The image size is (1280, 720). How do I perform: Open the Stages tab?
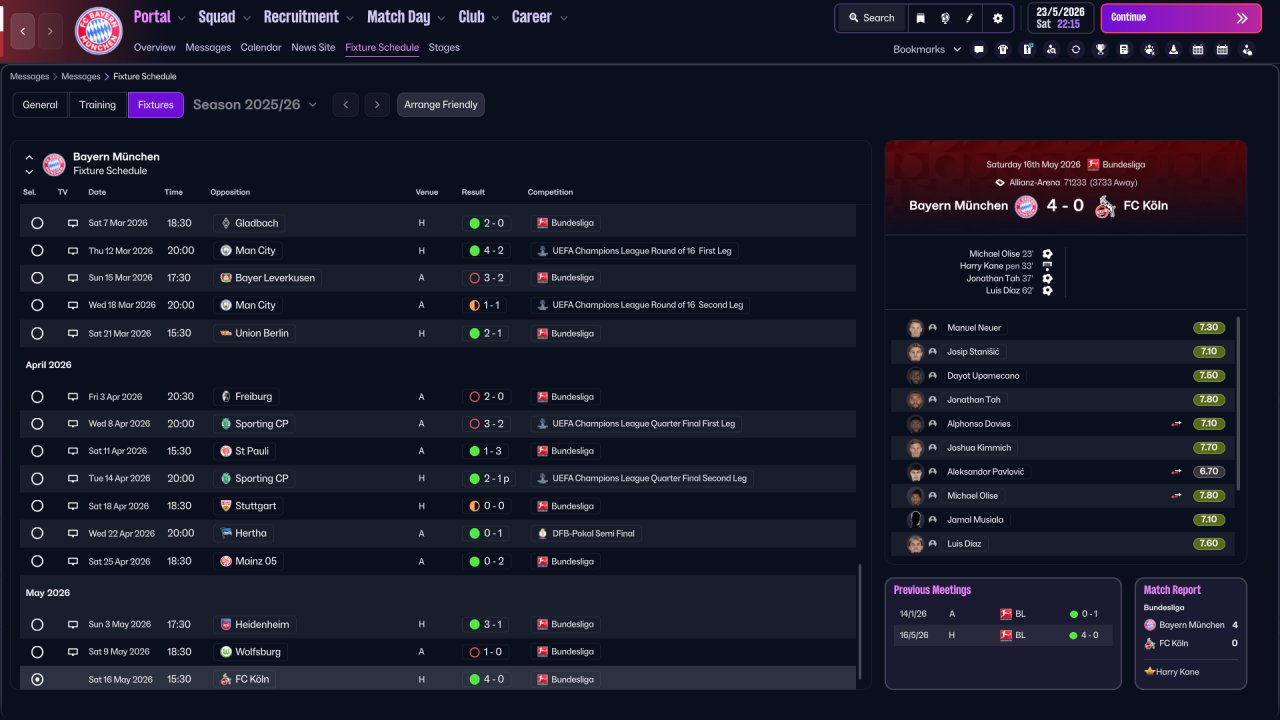click(444, 47)
